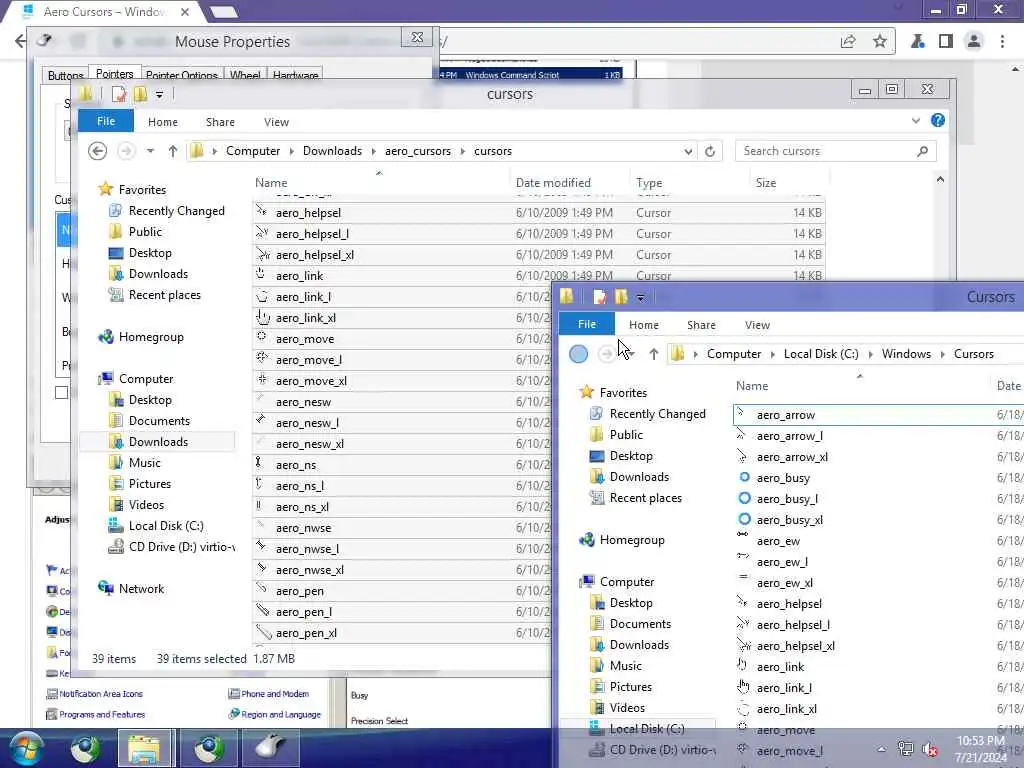Click up arrow in Cursors C: window
This screenshot has width=1024, height=768.
tap(654, 354)
